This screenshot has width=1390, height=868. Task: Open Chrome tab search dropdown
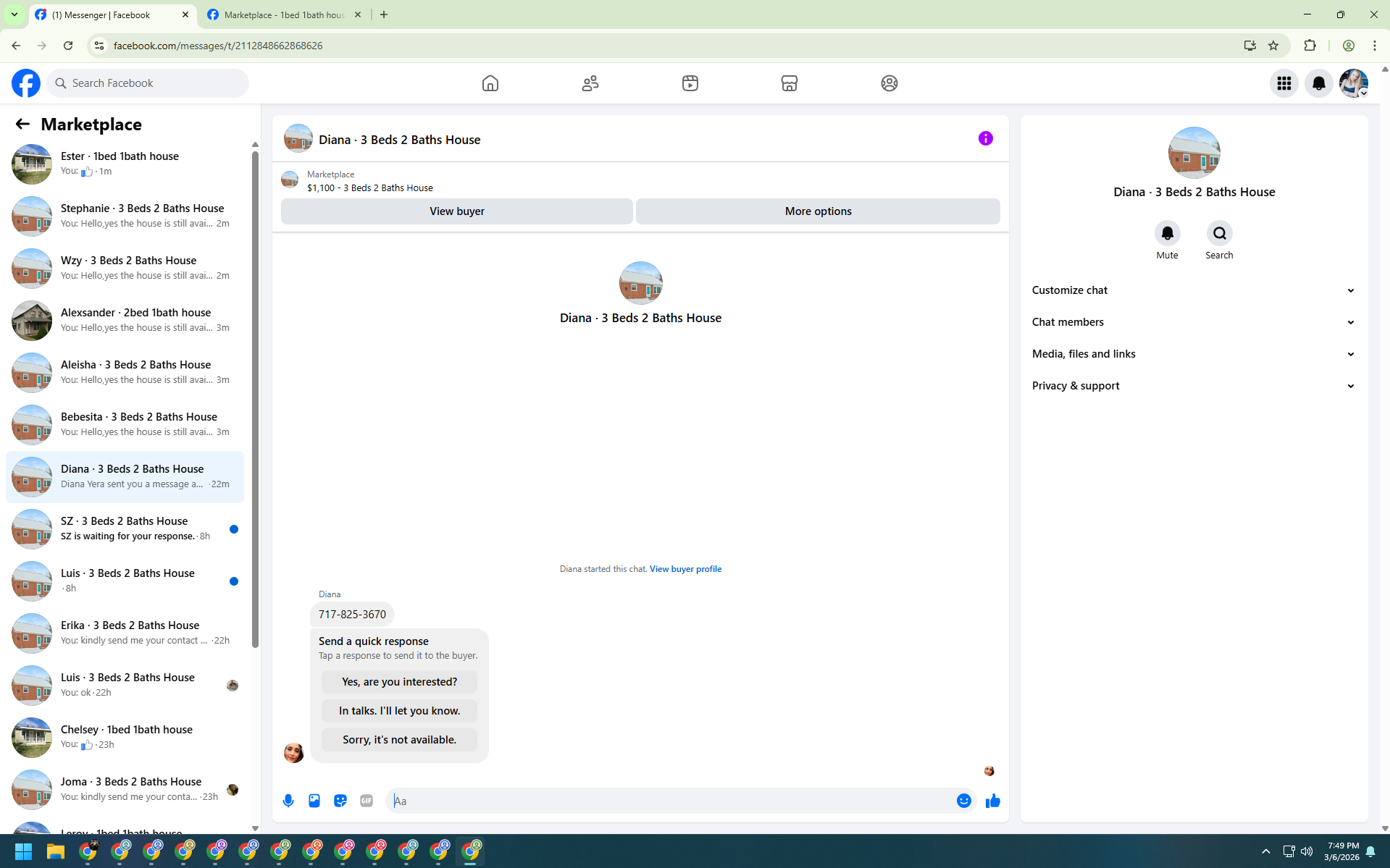[x=14, y=14]
